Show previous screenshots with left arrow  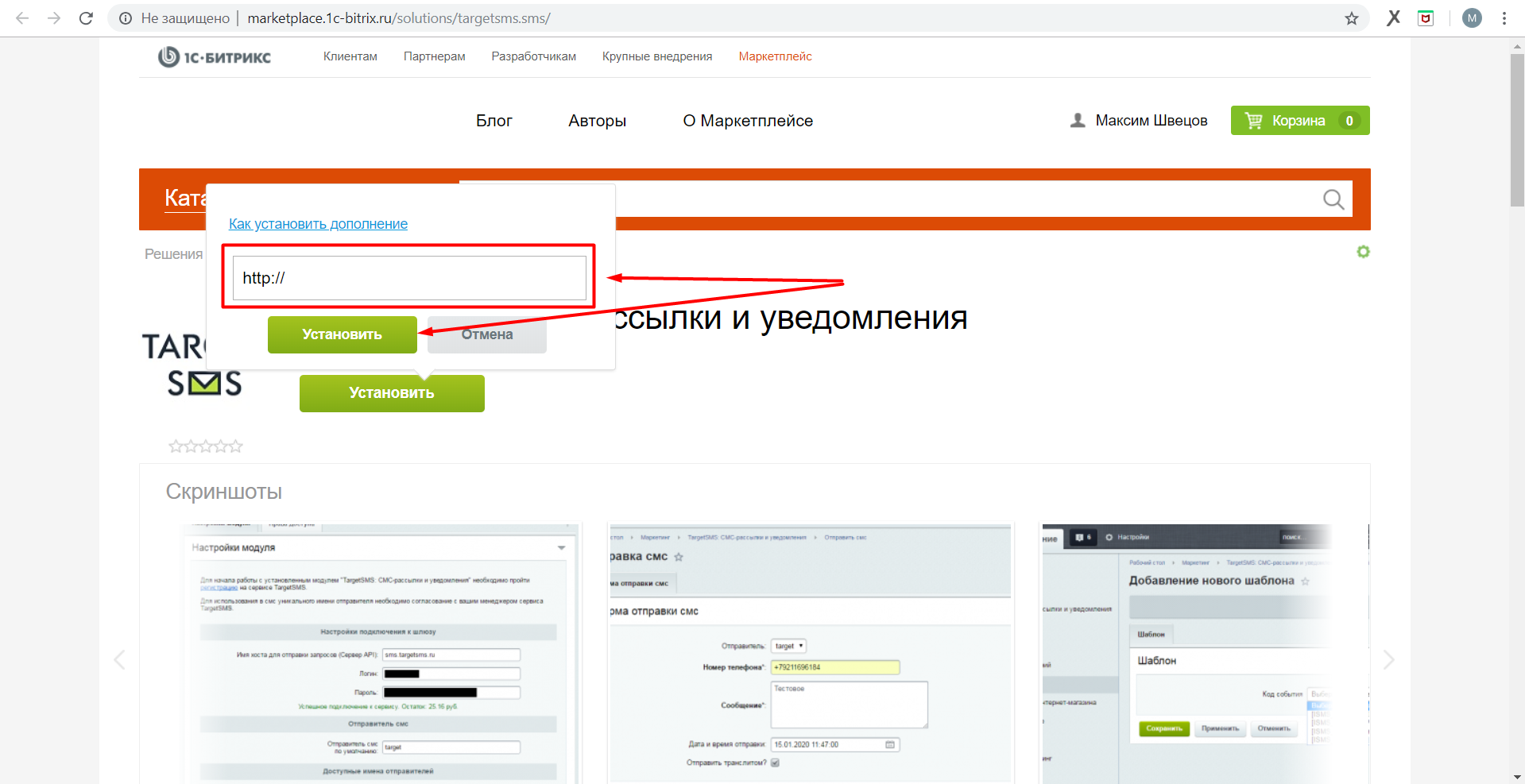pos(119,659)
